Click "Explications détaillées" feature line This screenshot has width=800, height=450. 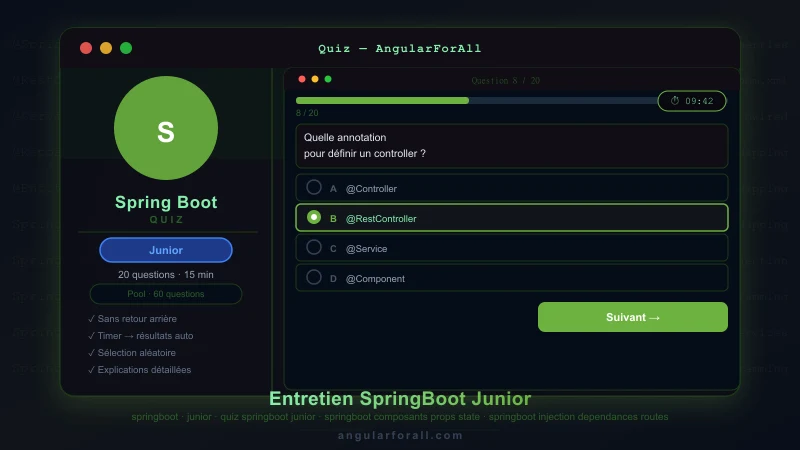[x=139, y=370]
